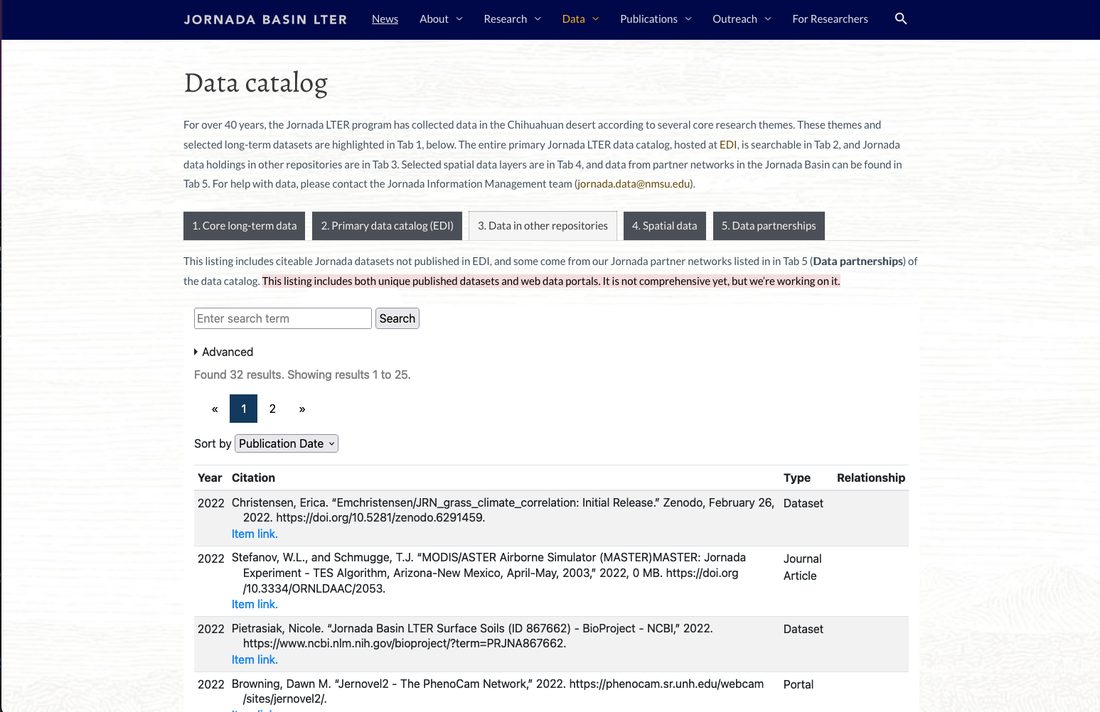Open the Sort by Publication Date dropdown
1100x712 pixels.
pyautogui.click(x=286, y=443)
